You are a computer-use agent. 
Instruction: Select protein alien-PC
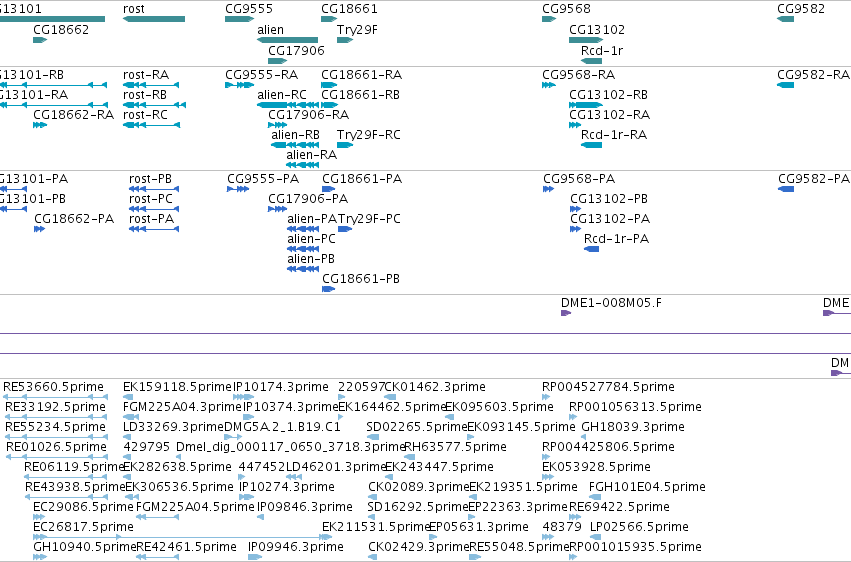(312, 239)
